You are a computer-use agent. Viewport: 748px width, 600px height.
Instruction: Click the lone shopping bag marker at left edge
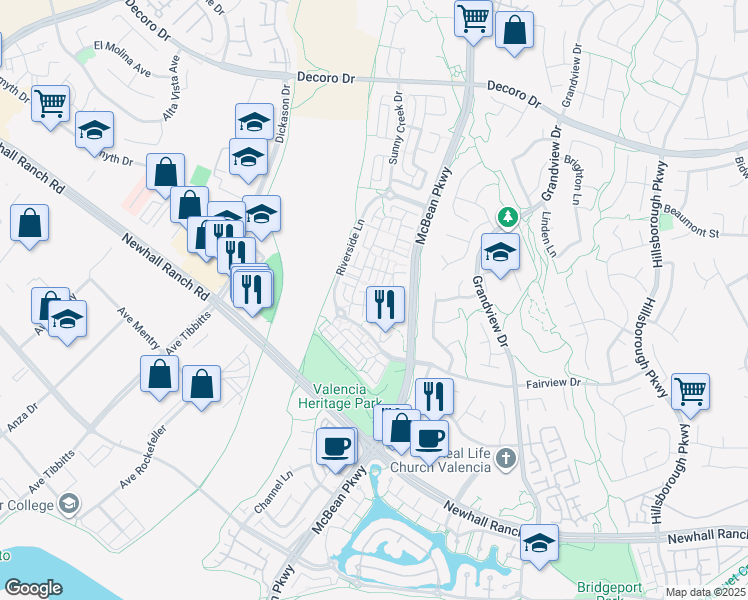(x=30, y=223)
